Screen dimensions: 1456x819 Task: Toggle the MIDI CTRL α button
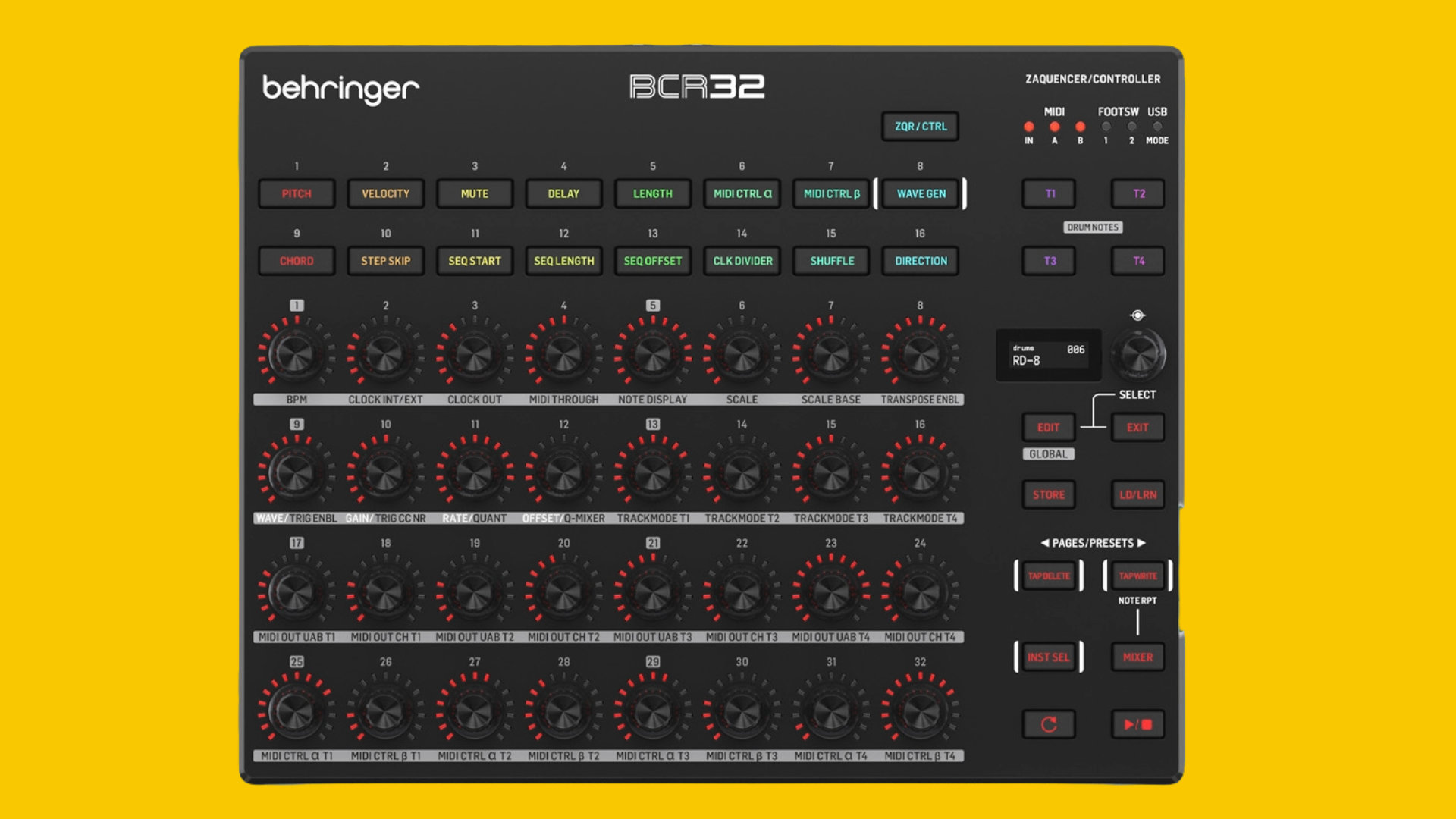(742, 193)
